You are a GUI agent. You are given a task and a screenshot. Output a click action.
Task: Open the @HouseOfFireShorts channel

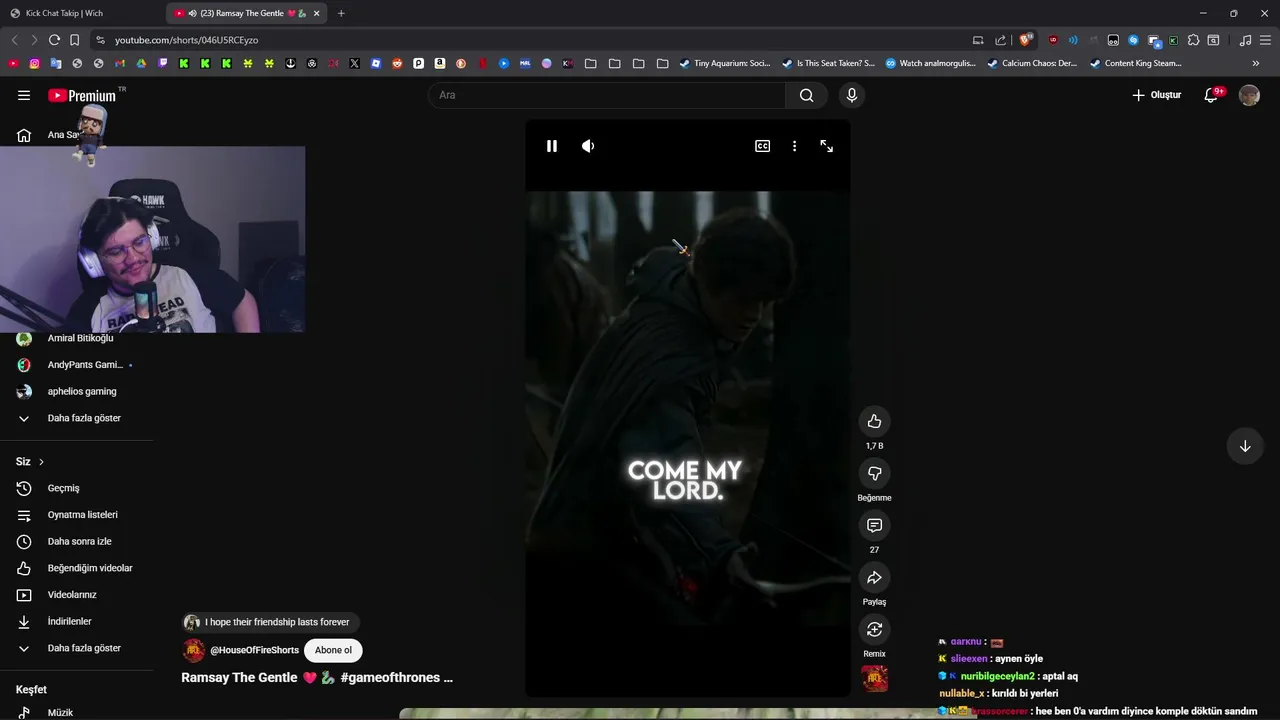click(254, 650)
